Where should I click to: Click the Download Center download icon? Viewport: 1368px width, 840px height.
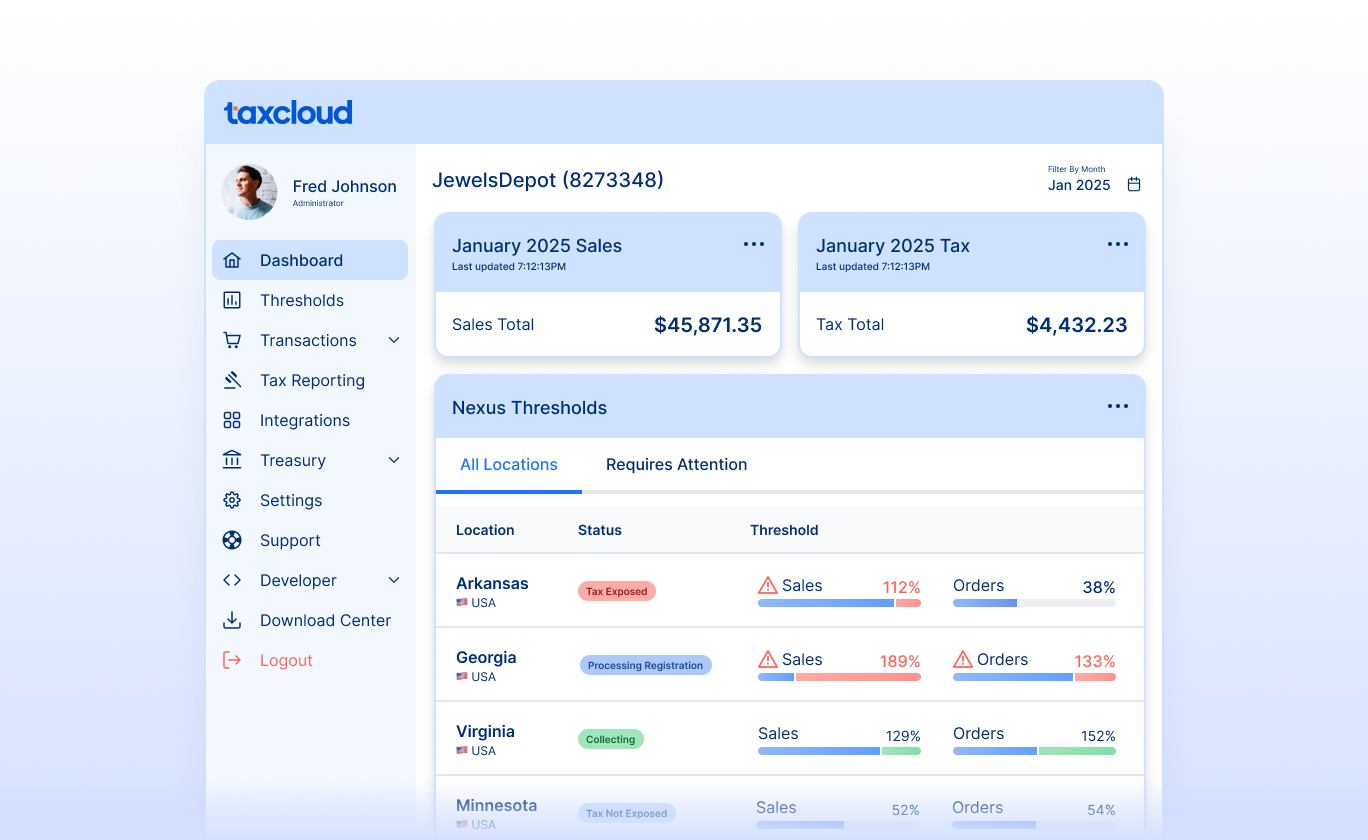[232, 620]
